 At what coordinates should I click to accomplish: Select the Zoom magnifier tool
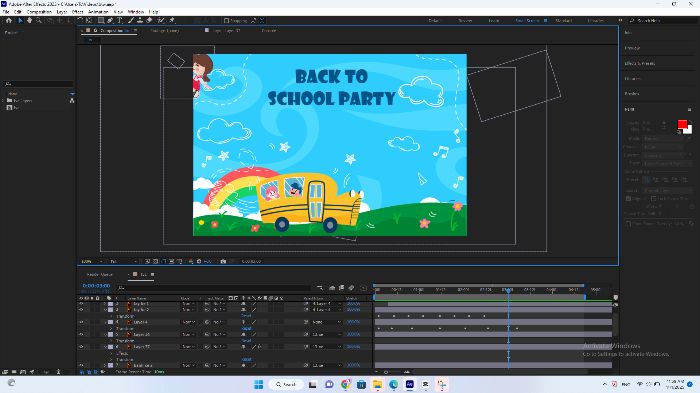click(x=39, y=21)
